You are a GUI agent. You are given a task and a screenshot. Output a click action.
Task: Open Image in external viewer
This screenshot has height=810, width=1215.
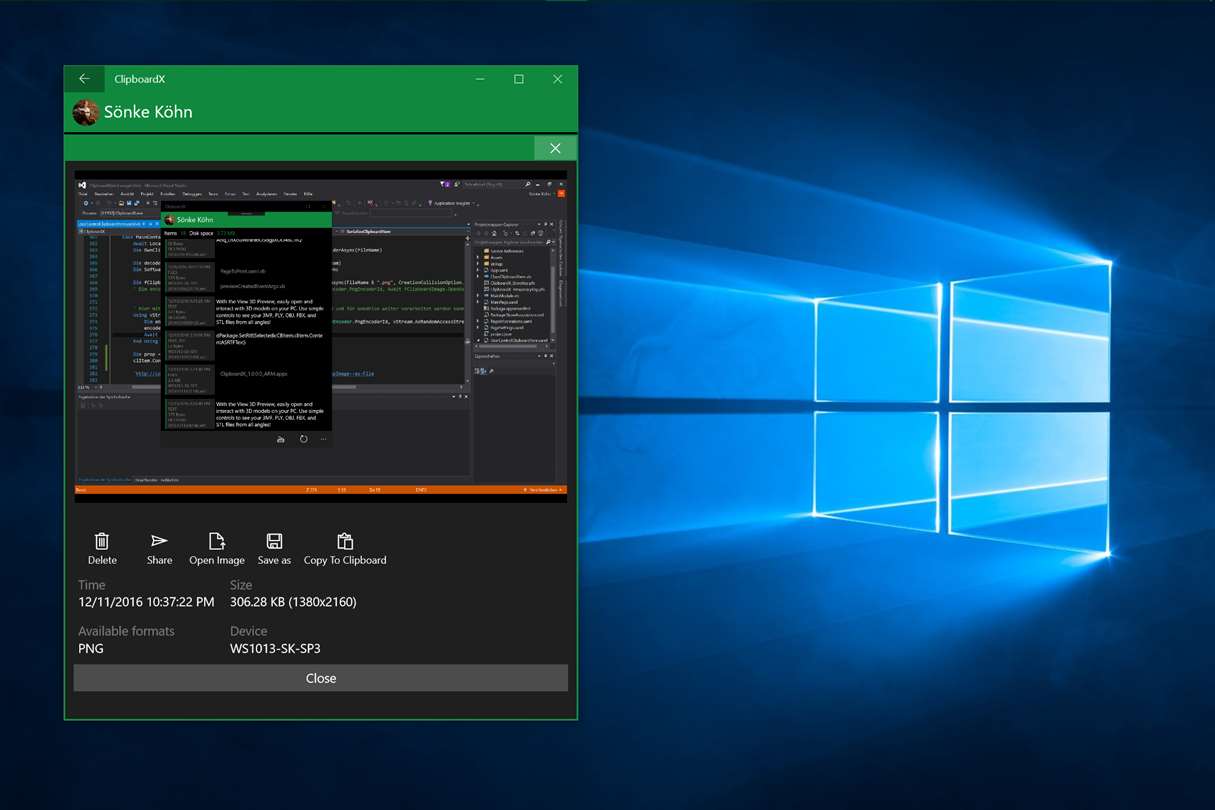217,549
